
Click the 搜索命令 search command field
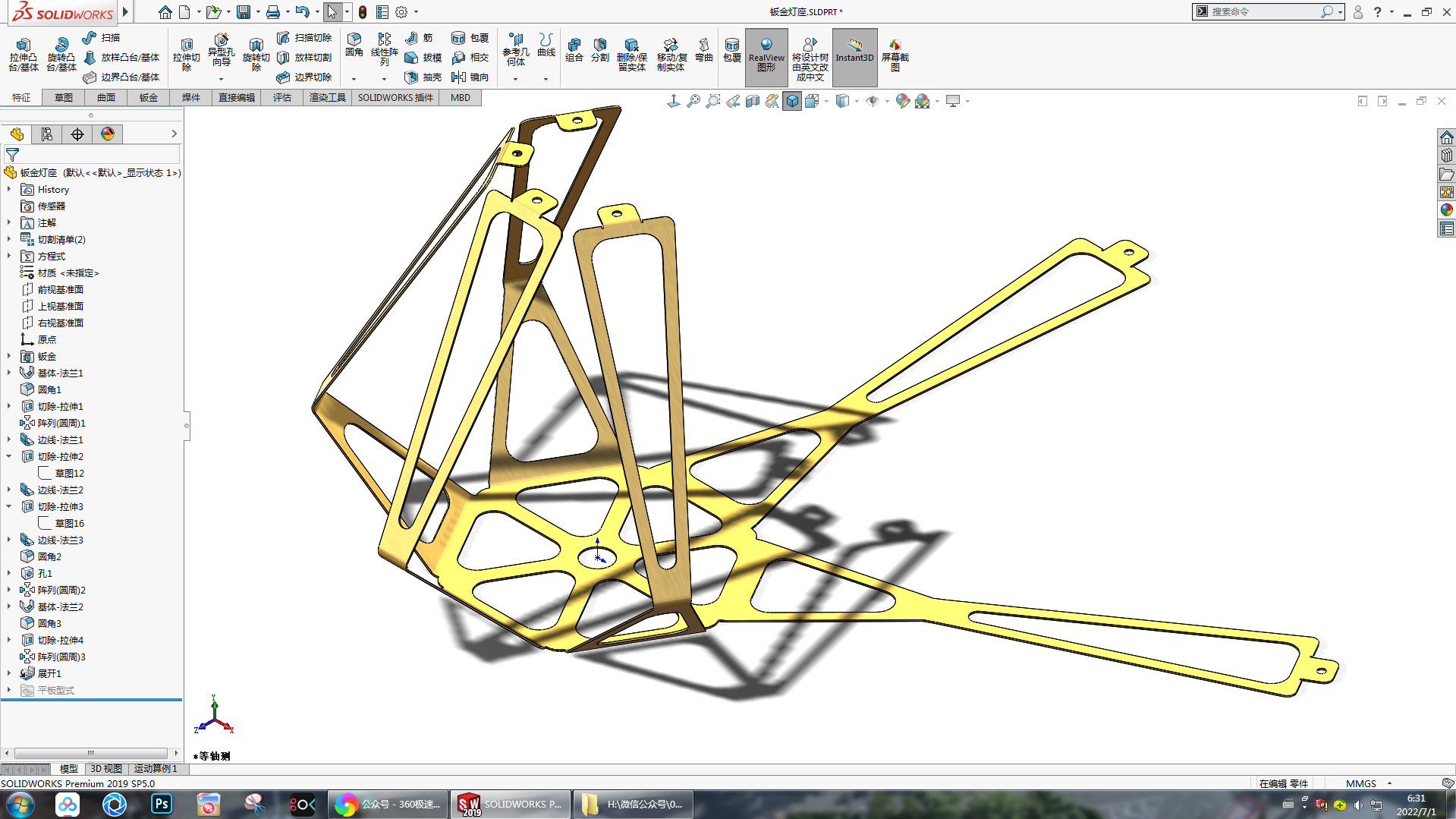1263,12
